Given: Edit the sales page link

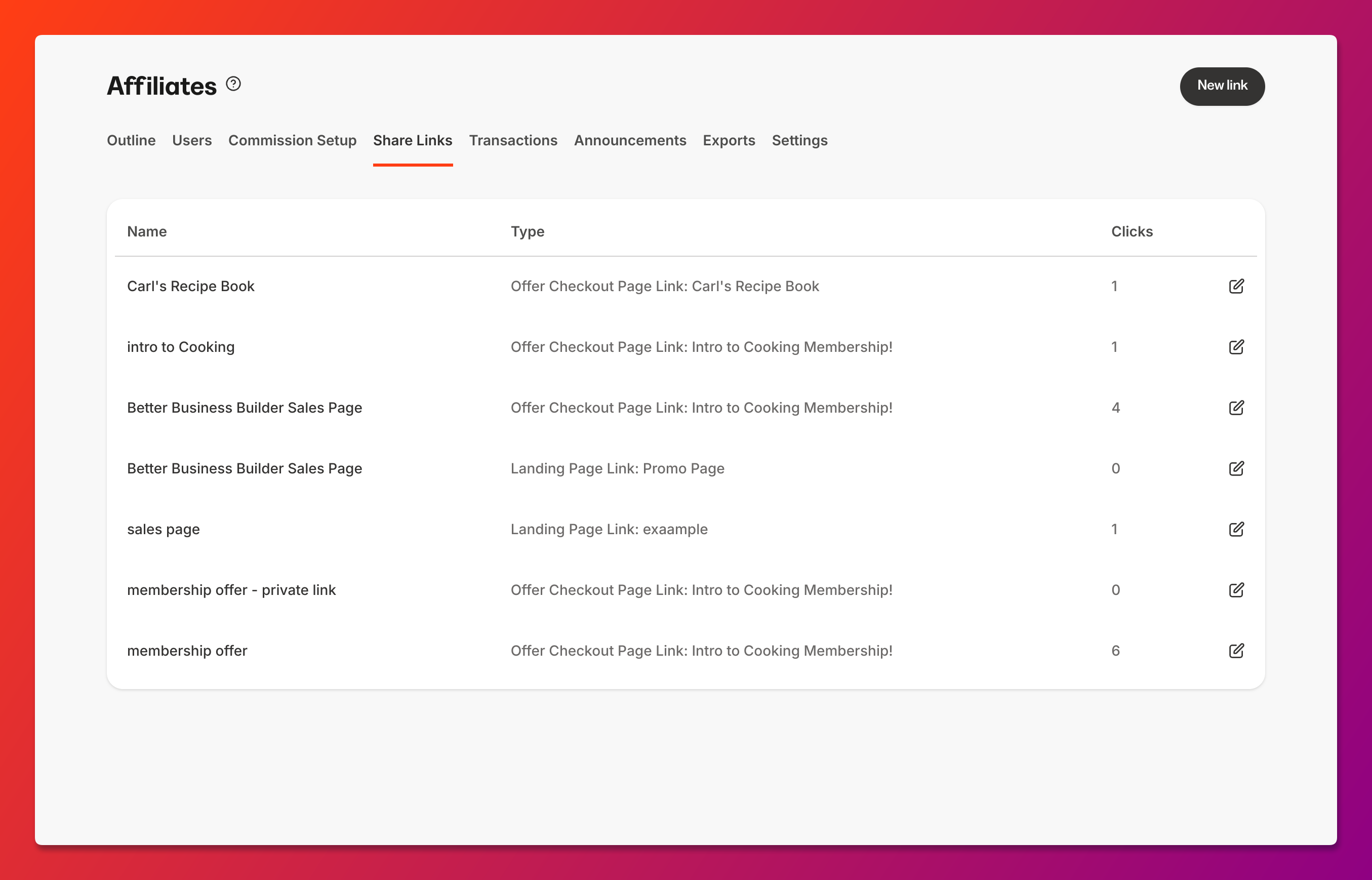Looking at the screenshot, I should [x=1236, y=529].
